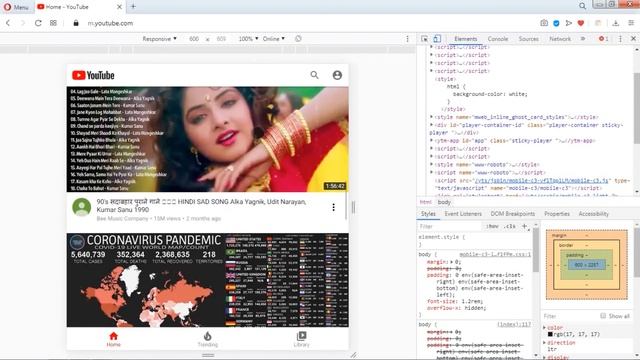
Task: Play the Hindi sad song video thumbnail
Action: tap(208, 139)
